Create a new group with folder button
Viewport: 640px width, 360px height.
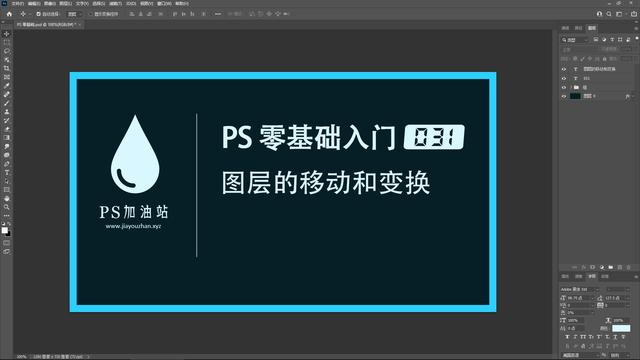pos(611,267)
